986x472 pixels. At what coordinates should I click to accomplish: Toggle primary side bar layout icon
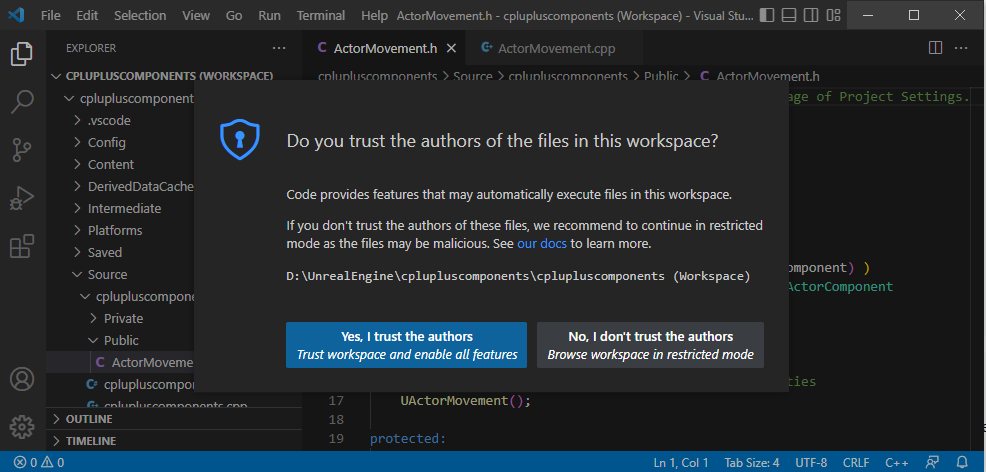(x=767, y=15)
